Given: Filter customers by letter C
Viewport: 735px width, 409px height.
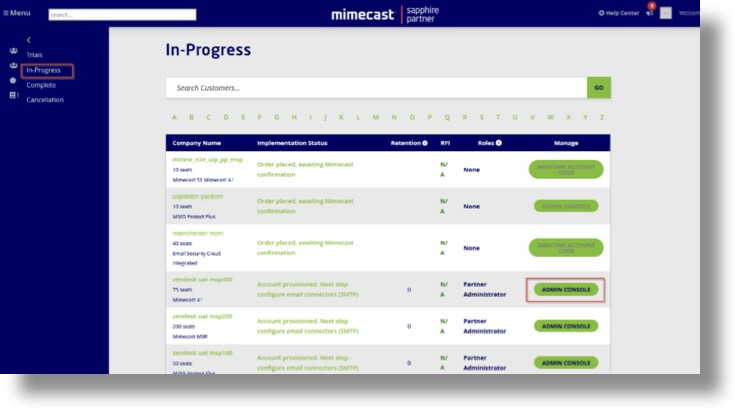Looking at the screenshot, I should pyautogui.click(x=209, y=117).
